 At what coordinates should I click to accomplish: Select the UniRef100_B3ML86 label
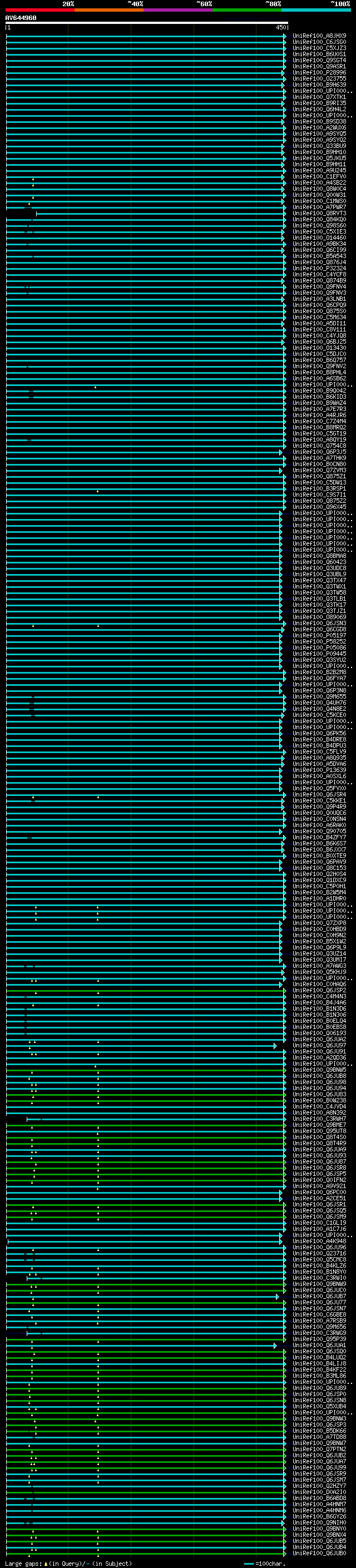tap(319, 1376)
